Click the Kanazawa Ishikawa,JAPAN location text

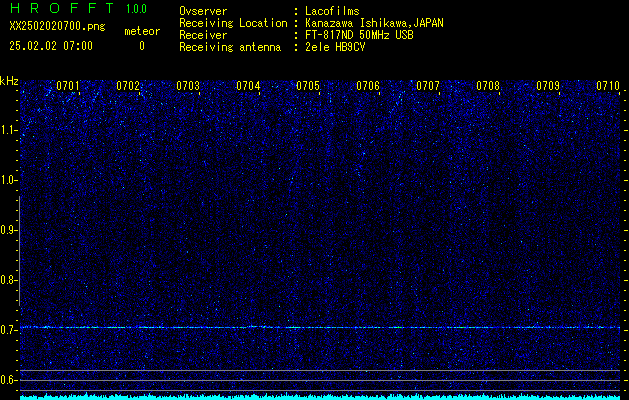click(374, 23)
